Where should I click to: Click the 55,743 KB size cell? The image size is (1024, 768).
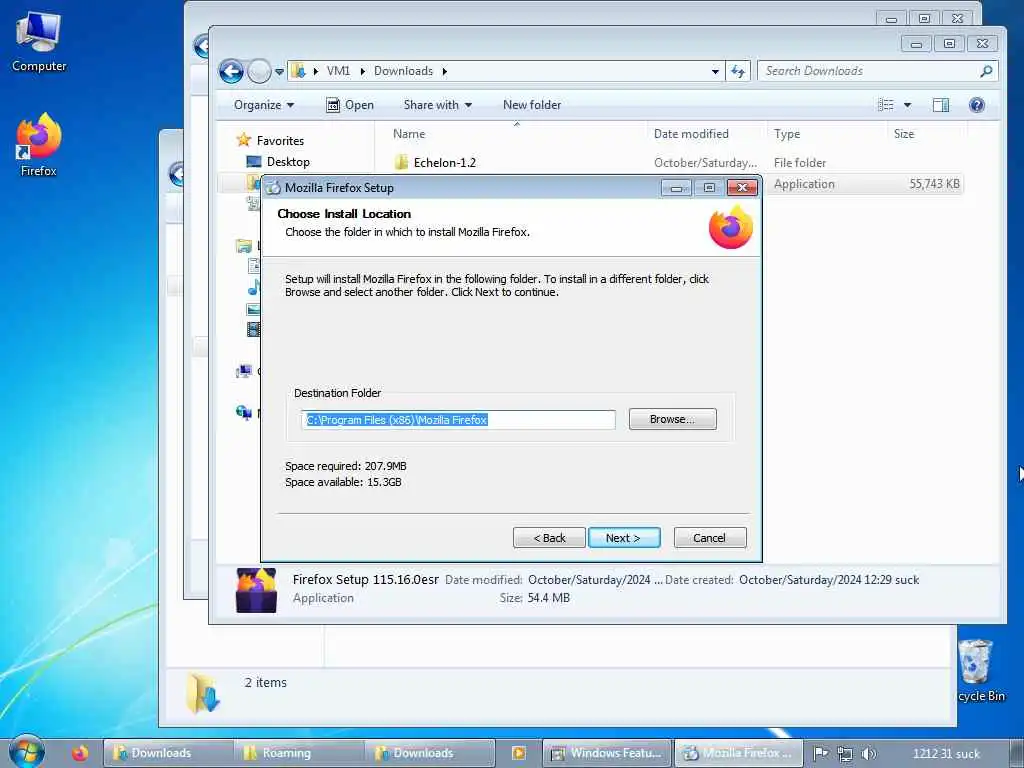[x=934, y=184]
